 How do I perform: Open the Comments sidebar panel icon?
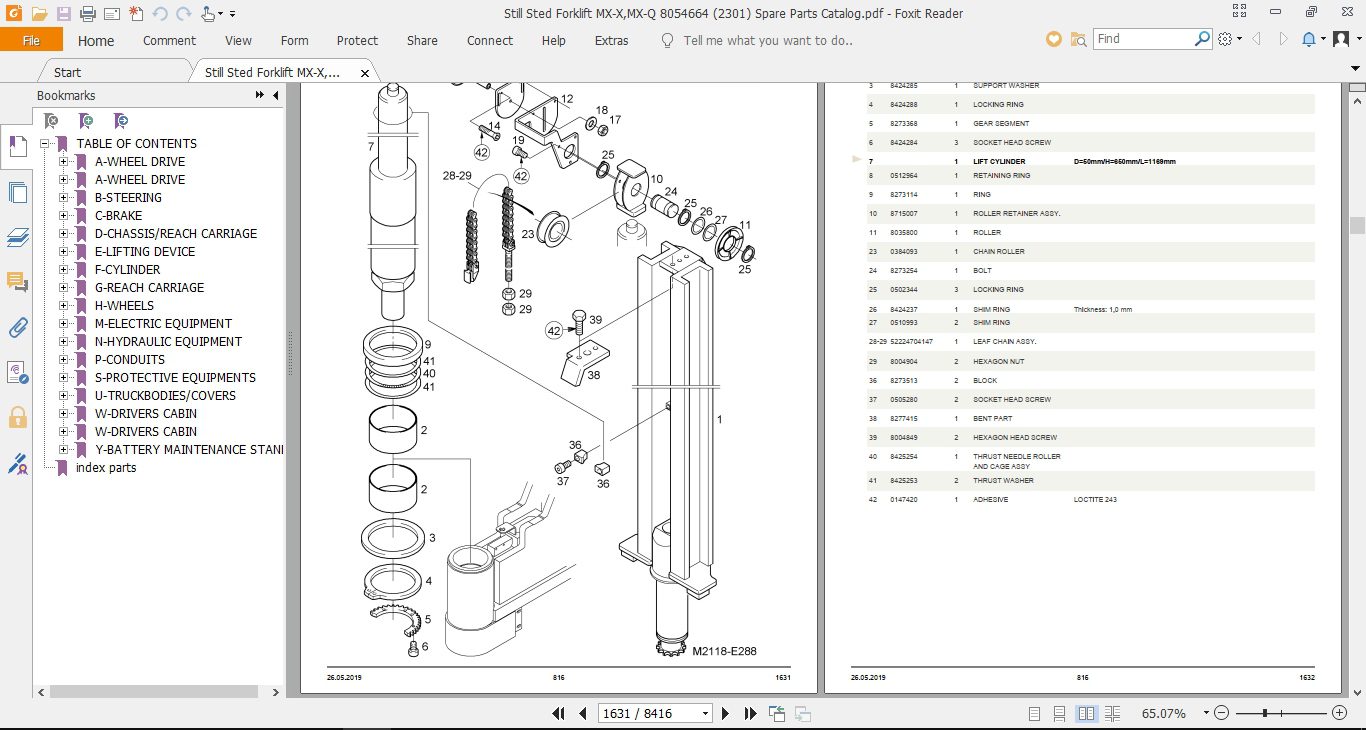click(17, 283)
